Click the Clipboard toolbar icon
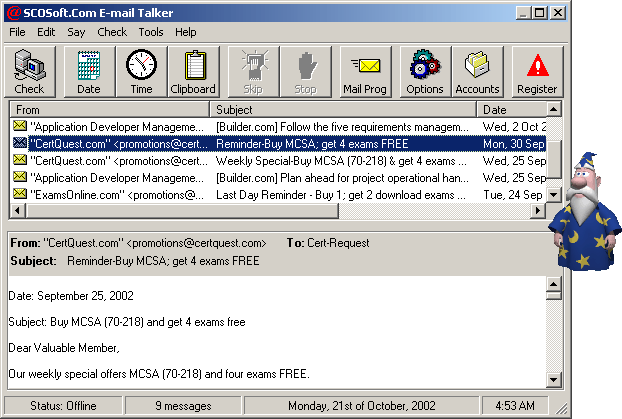The height and width of the screenshot is (419, 622). [x=193, y=72]
